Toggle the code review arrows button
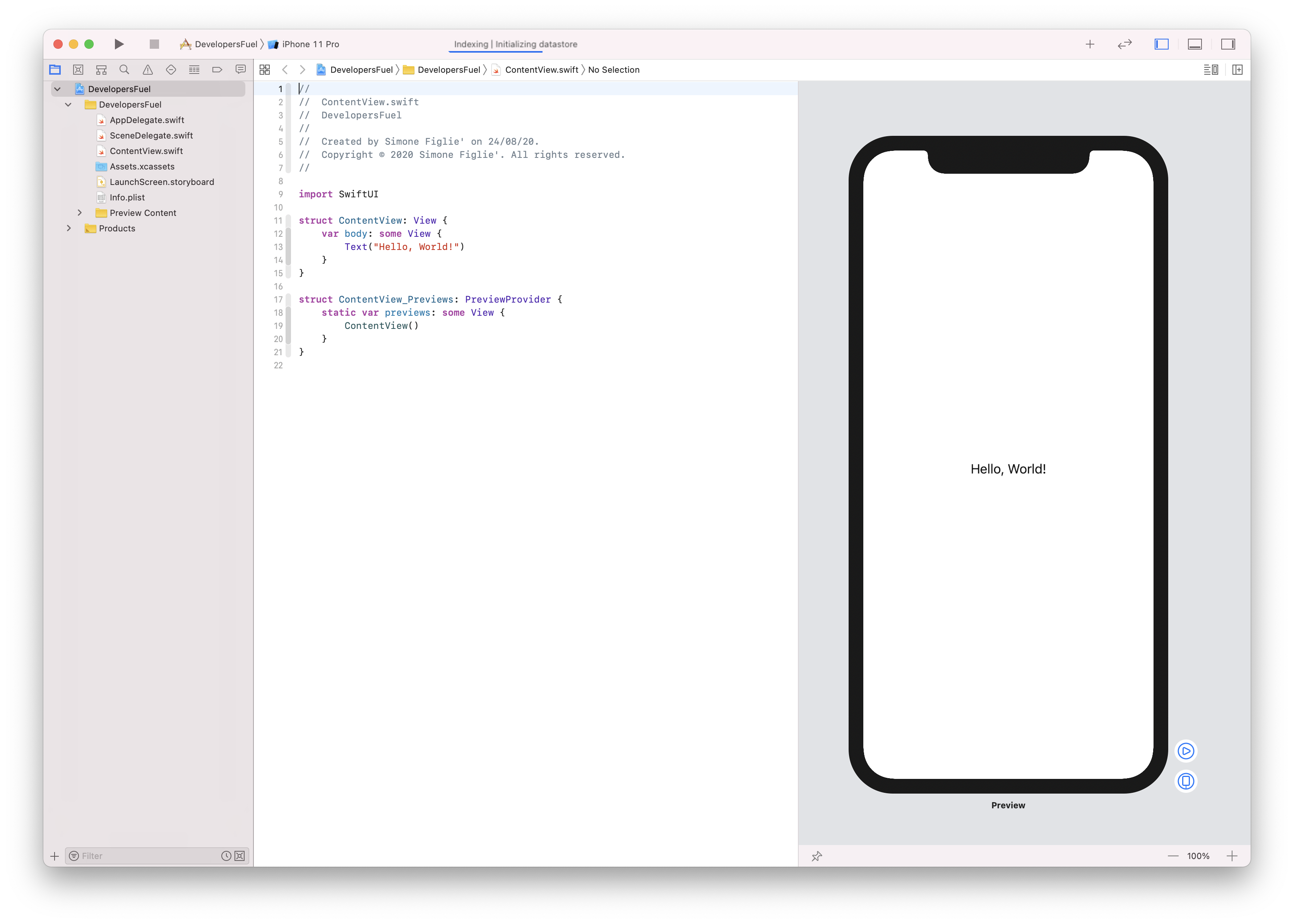1294x924 pixels. point(1125,44)
